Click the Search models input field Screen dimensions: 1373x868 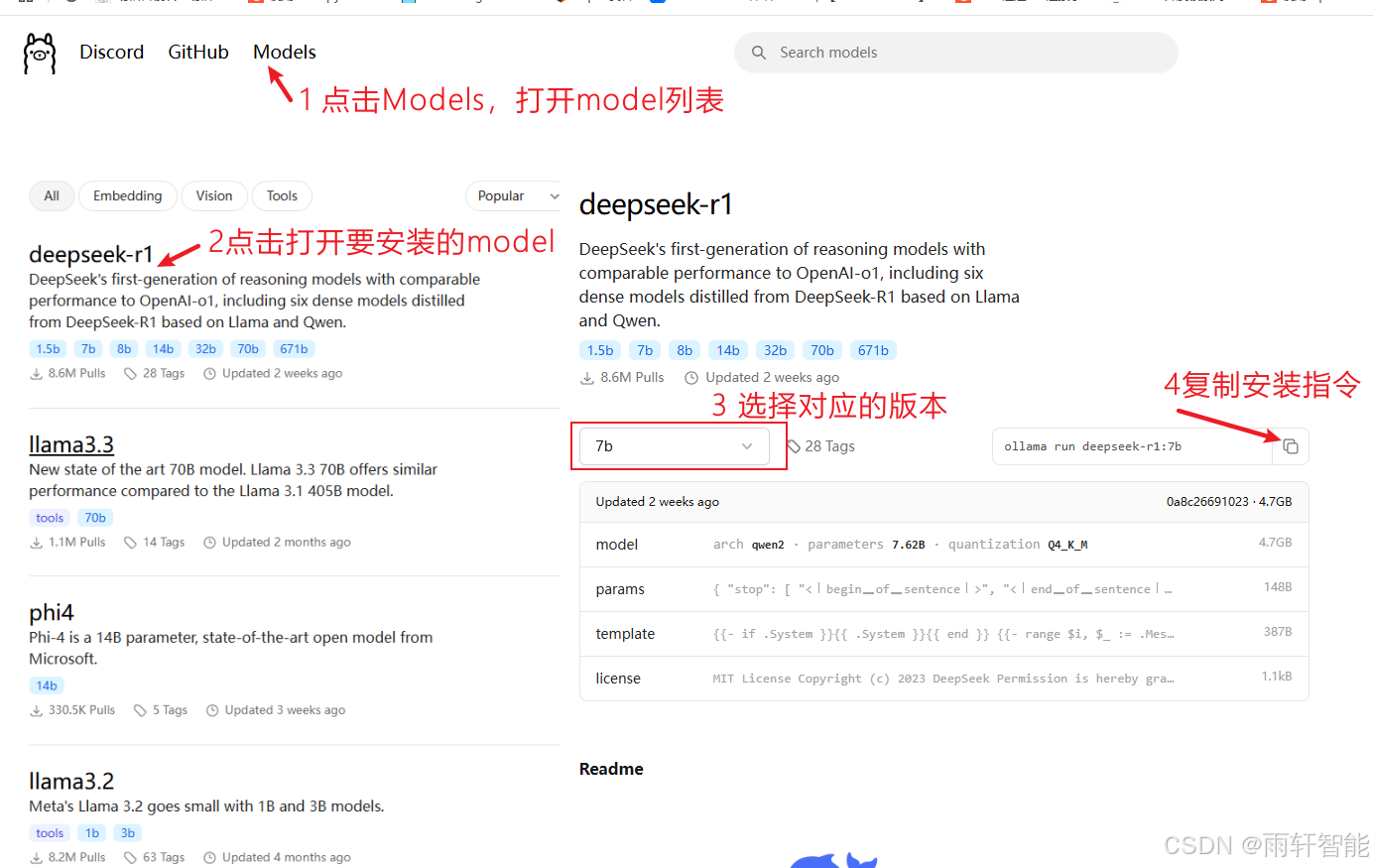956,53
